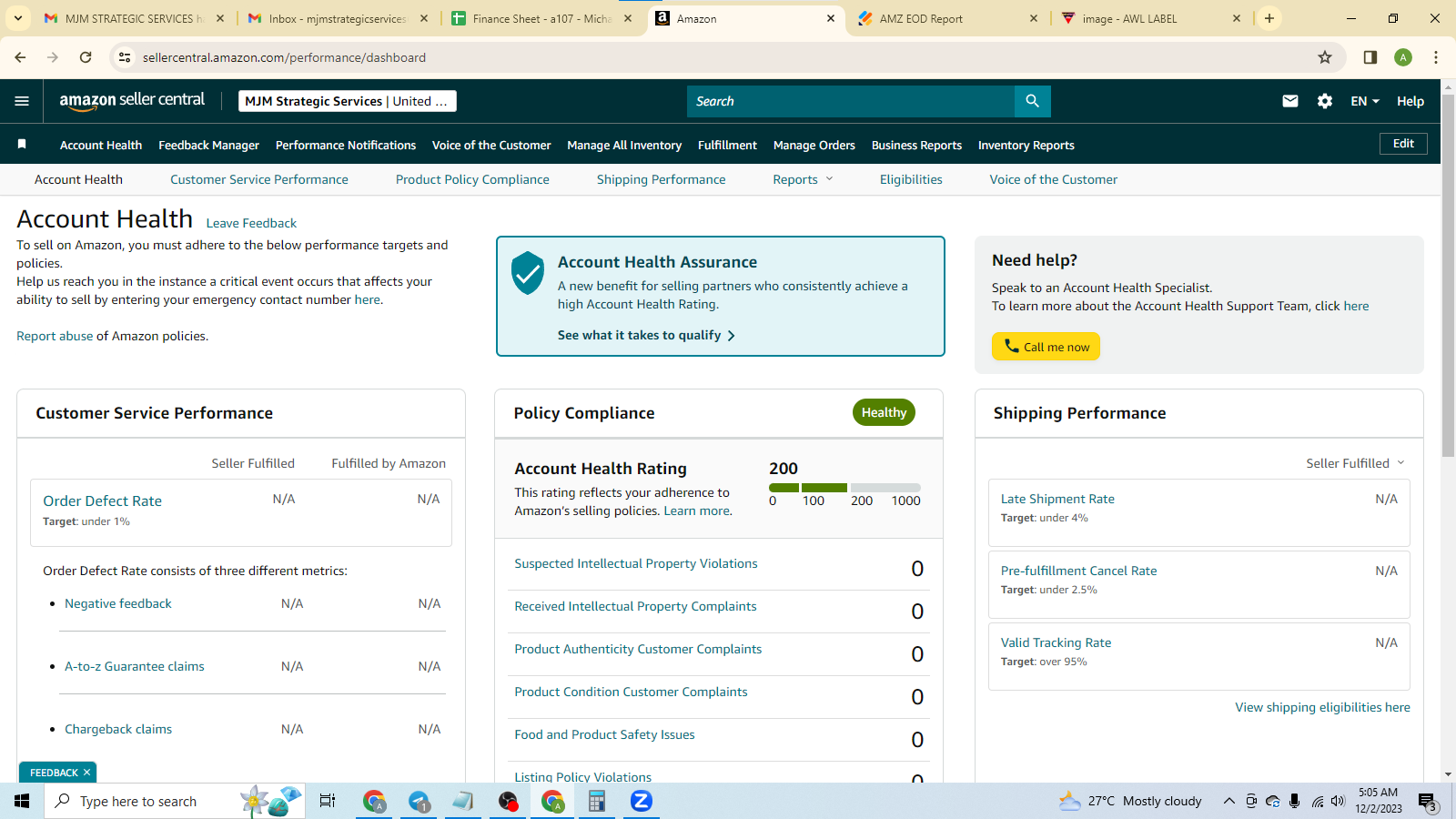Open Telegram from the taskbar
The height and width of the screenshot is (819, 1456).
pos(419,801)
